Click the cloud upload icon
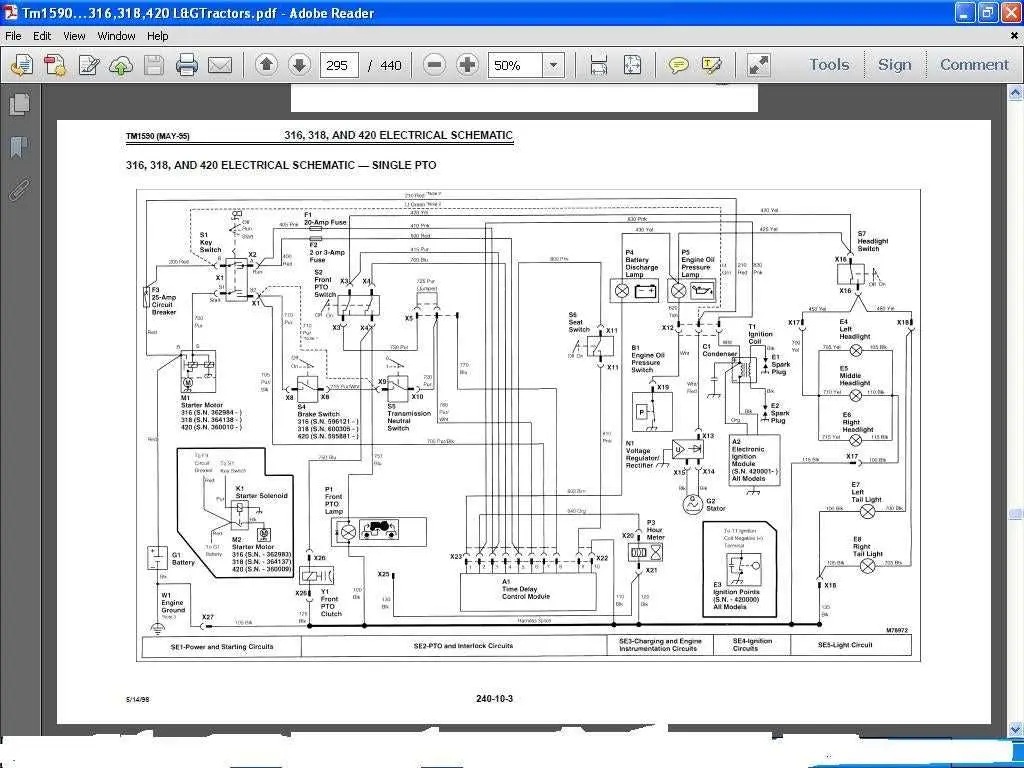 [x=121, y=65]
